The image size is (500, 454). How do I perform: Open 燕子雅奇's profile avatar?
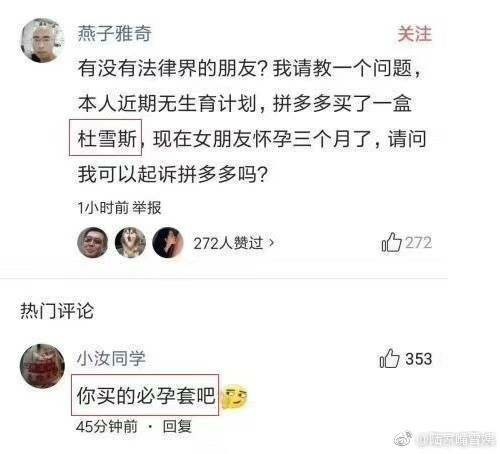pyautogui.click(x=42, y=40)
